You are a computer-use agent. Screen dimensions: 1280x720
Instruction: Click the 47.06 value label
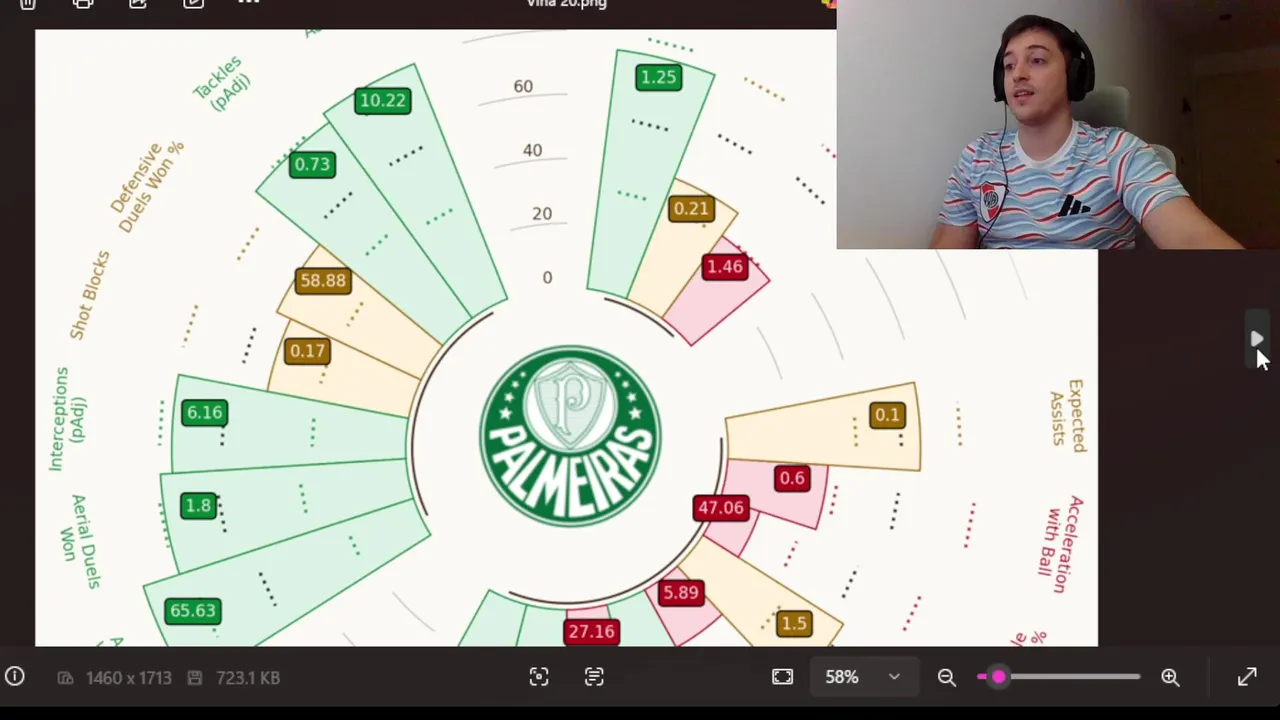(x=721, y=507)
